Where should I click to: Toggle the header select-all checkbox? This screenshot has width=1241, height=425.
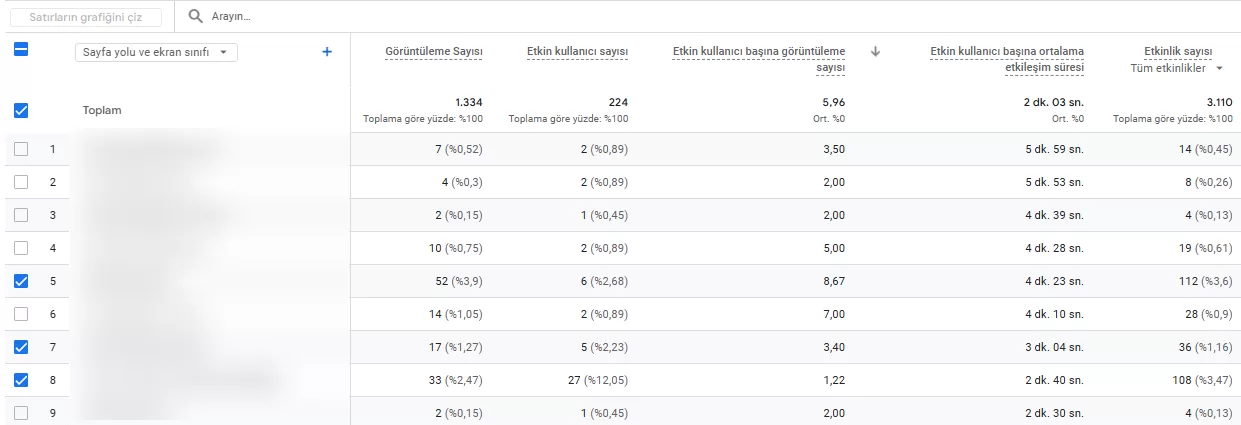click(21, 48)
